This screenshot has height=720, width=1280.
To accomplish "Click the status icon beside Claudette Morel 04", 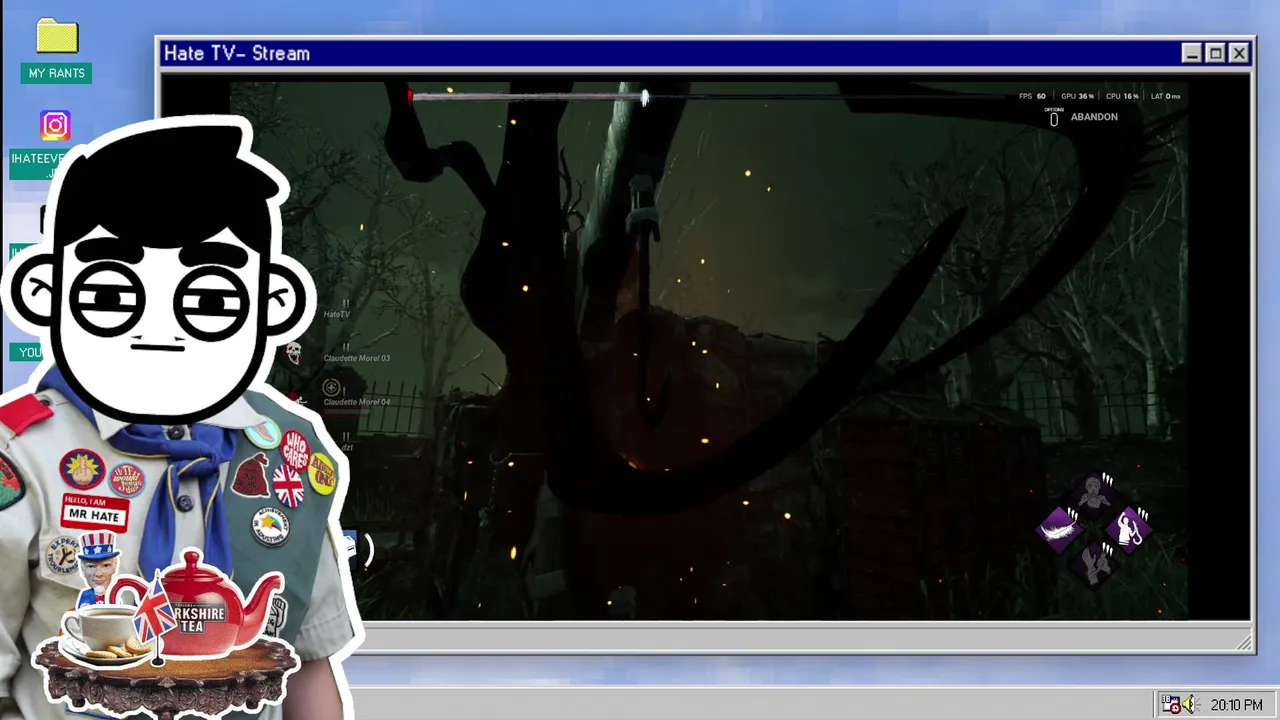I will [332, 387].
